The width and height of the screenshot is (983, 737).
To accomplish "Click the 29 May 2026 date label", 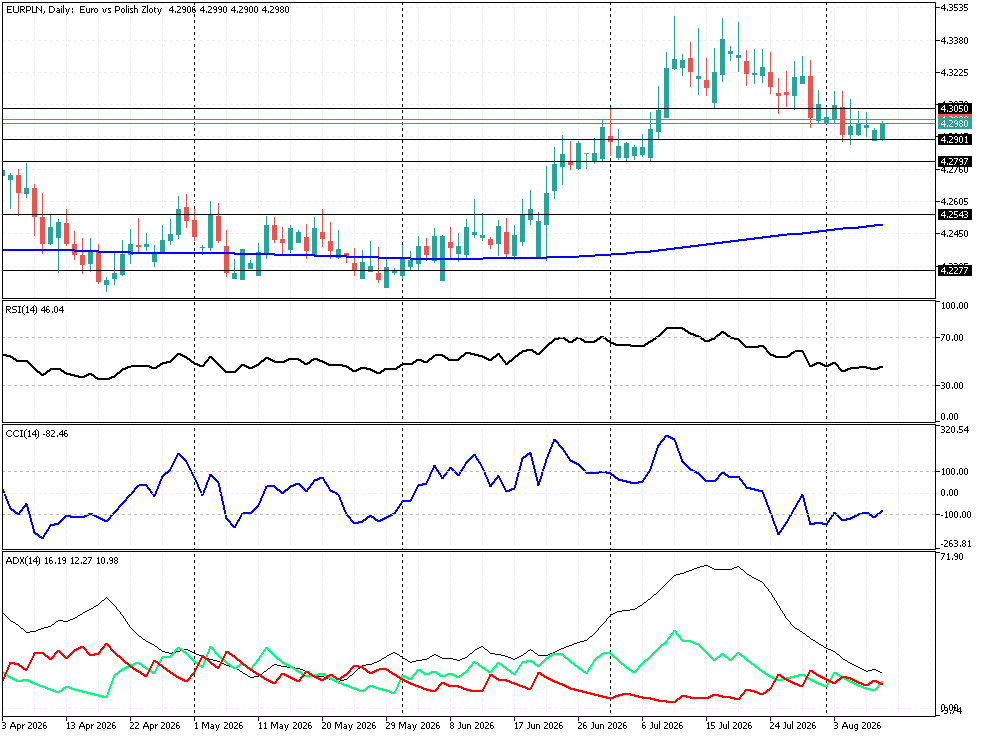I will [x=413, y=726].
